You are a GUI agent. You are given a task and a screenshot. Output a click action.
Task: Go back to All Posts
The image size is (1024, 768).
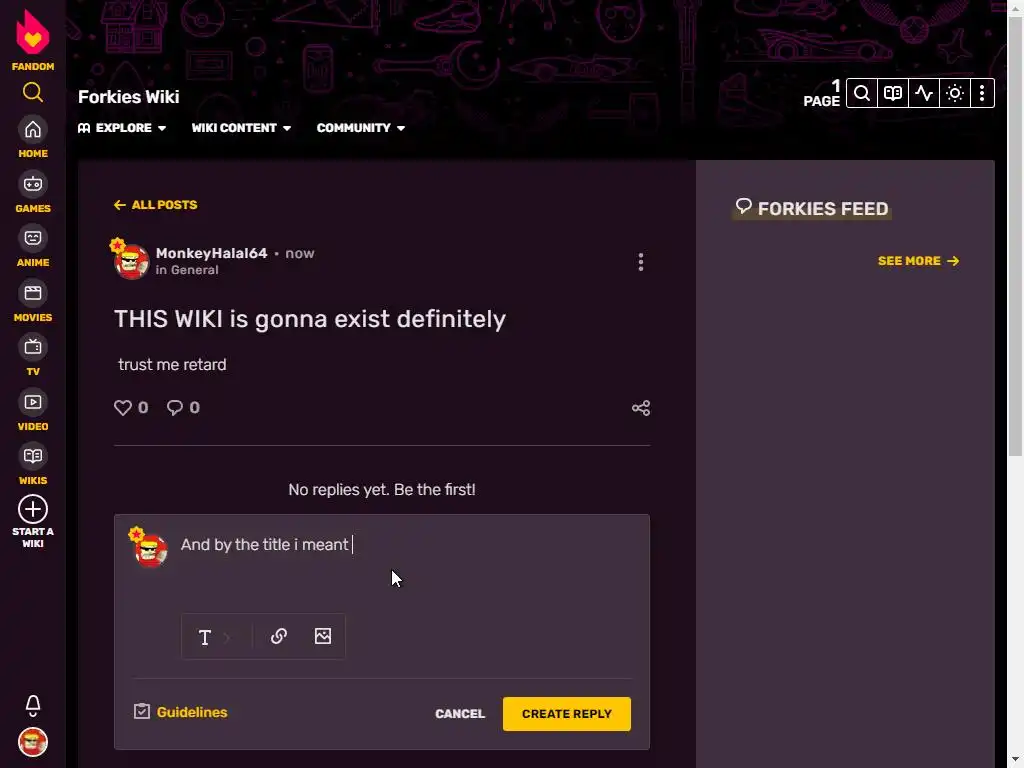[x=155, y=205]
